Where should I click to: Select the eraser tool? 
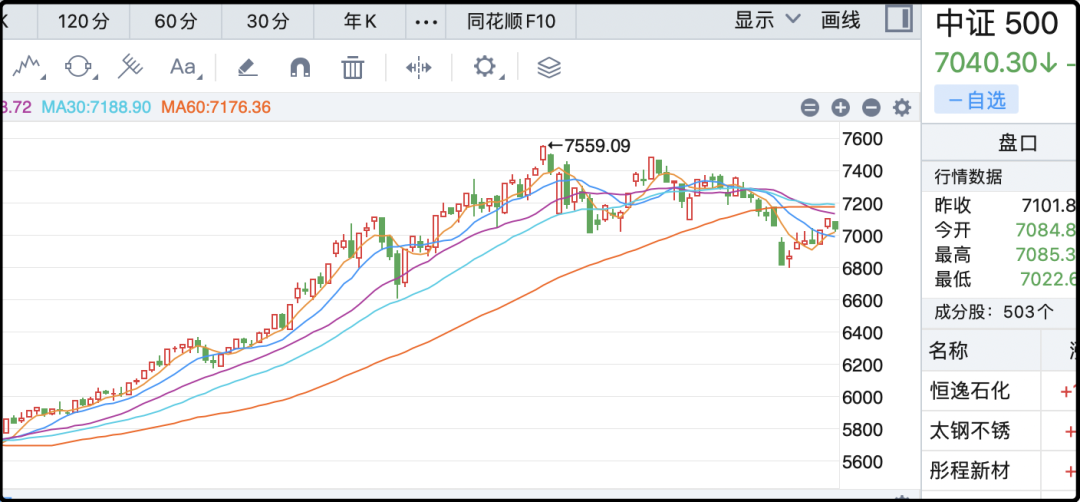(247, 67)
